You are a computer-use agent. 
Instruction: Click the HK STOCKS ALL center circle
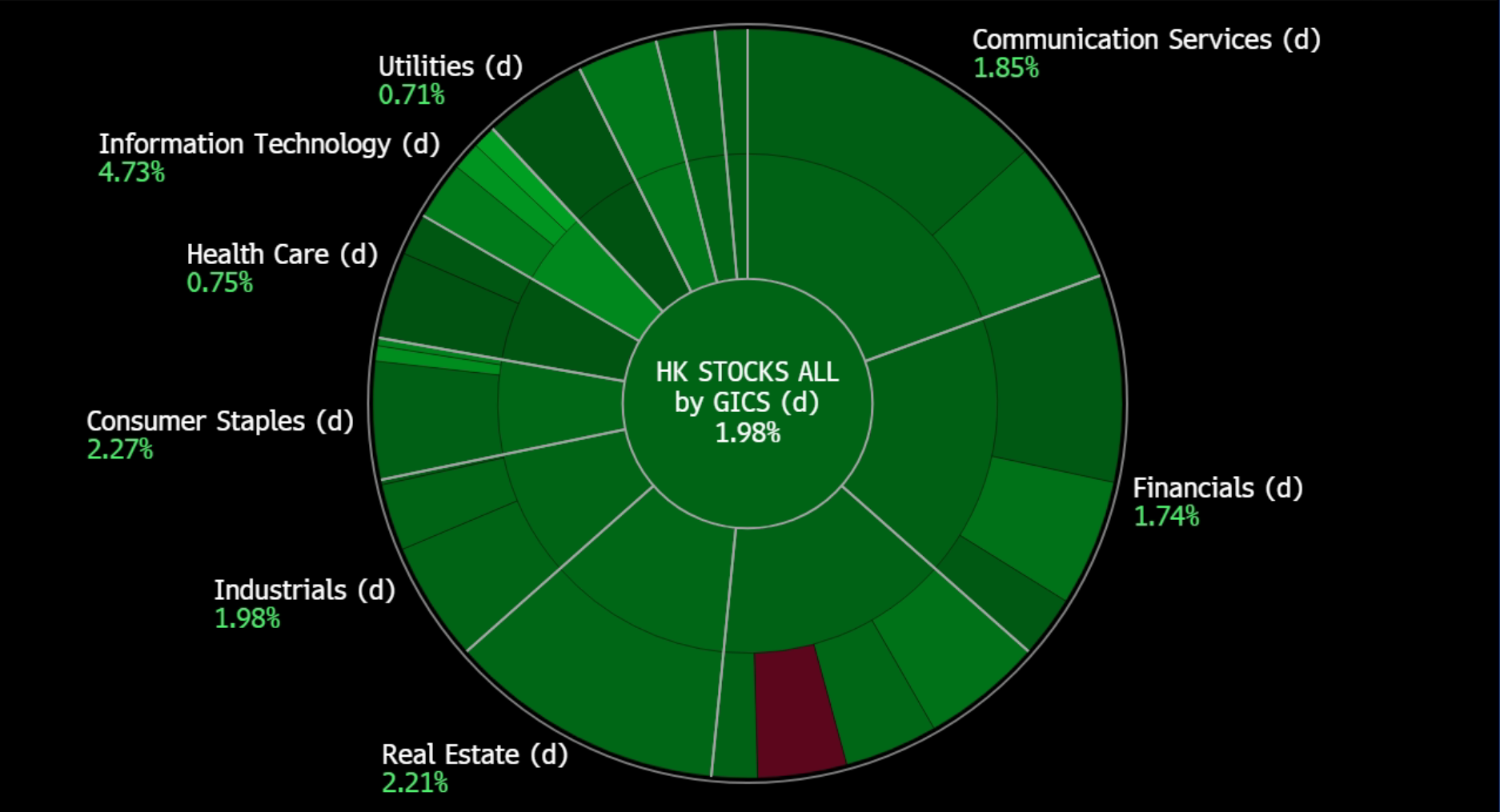pyautogui.click(x=748, y=403)
